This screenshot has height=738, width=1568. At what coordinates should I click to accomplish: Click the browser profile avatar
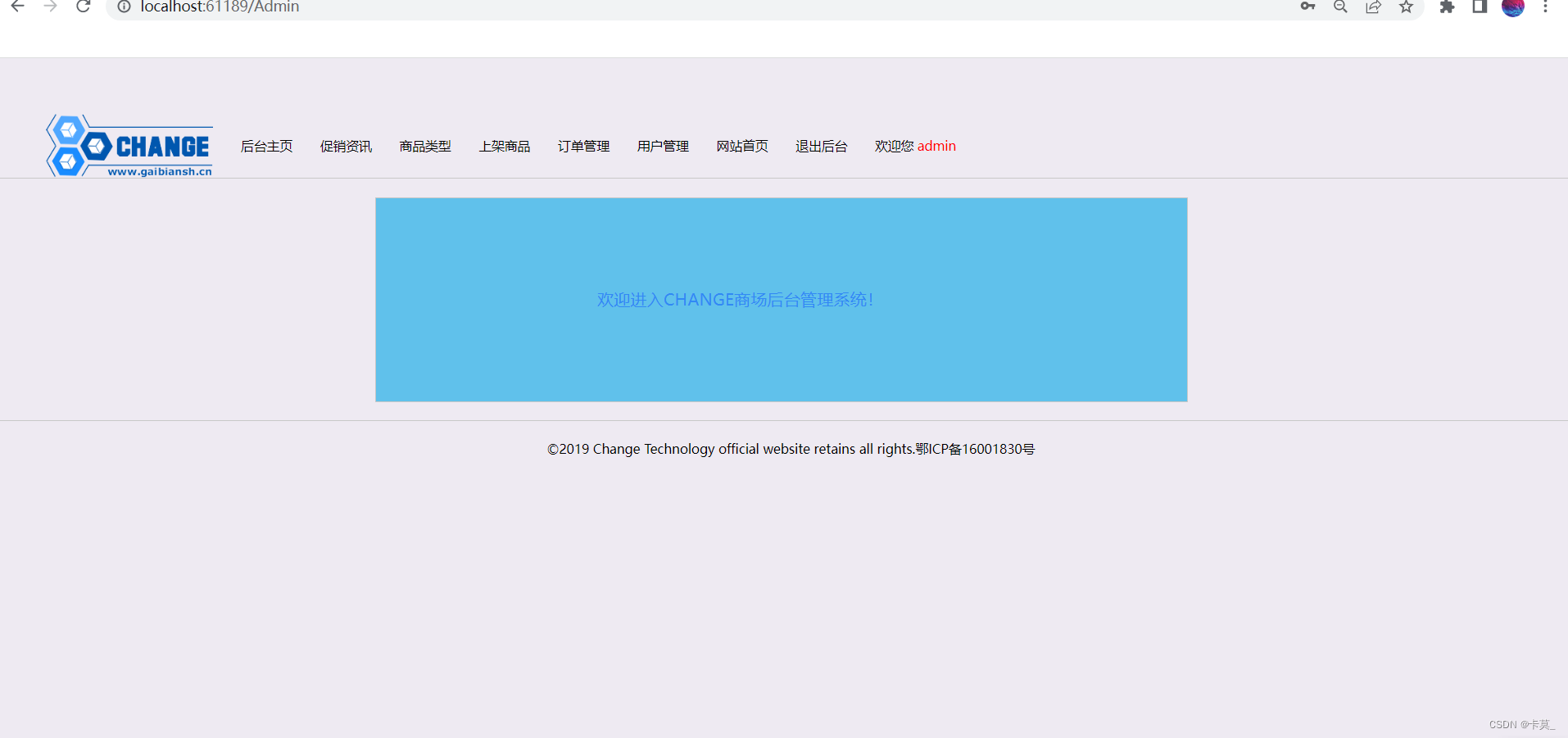tap(1514, 9)
